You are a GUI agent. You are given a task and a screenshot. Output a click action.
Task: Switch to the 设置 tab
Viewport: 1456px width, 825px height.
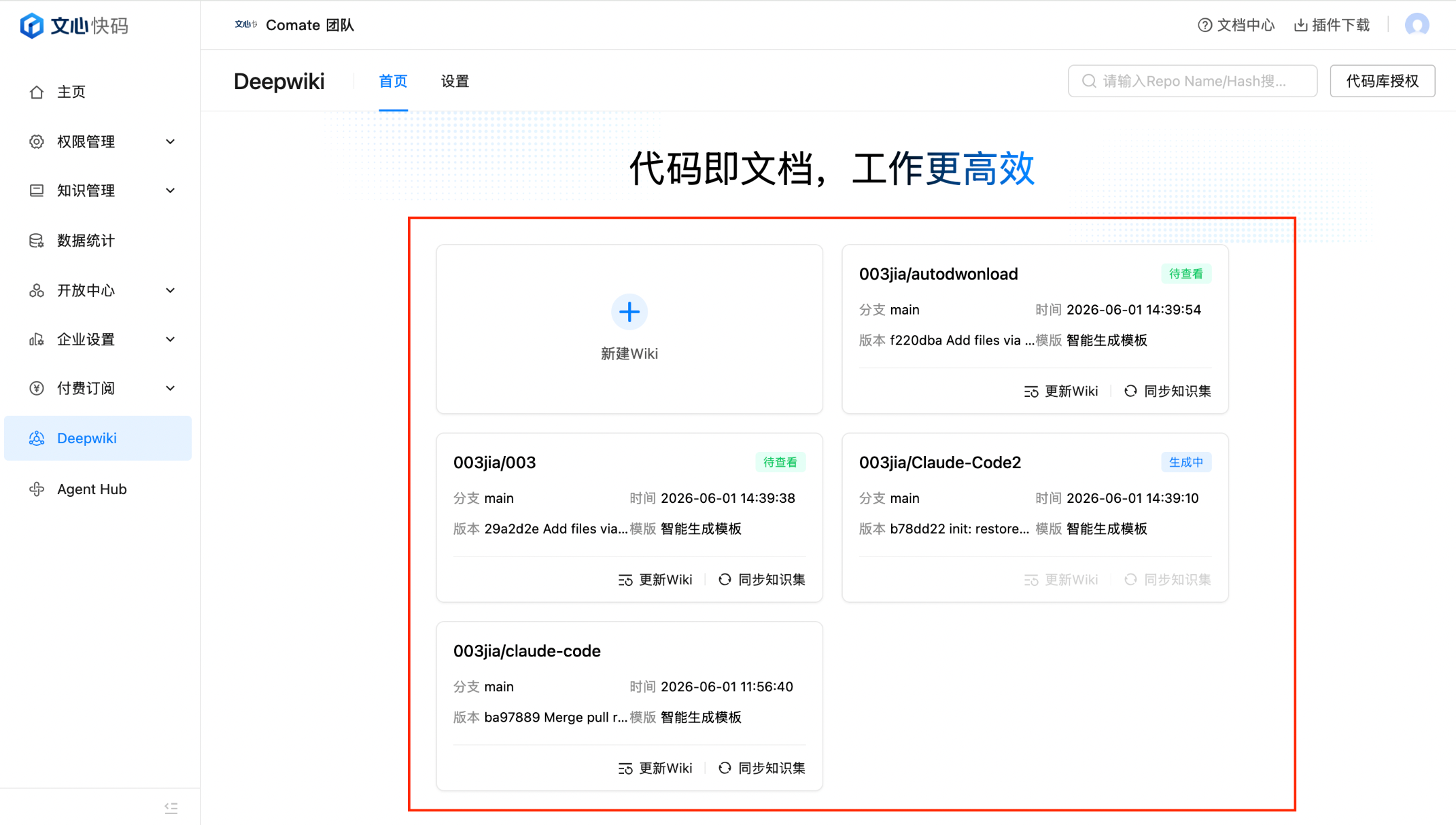point(455,82)
